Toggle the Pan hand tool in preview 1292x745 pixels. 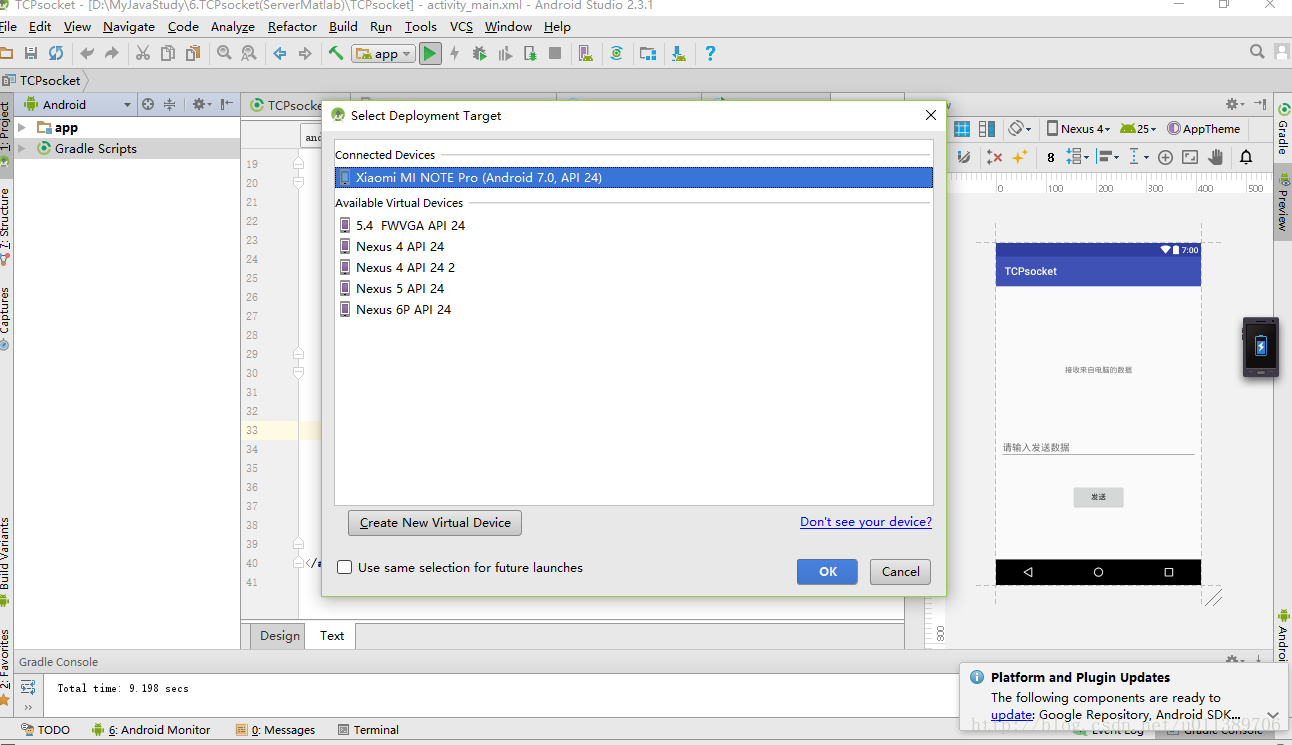[x=1216, y=157]
